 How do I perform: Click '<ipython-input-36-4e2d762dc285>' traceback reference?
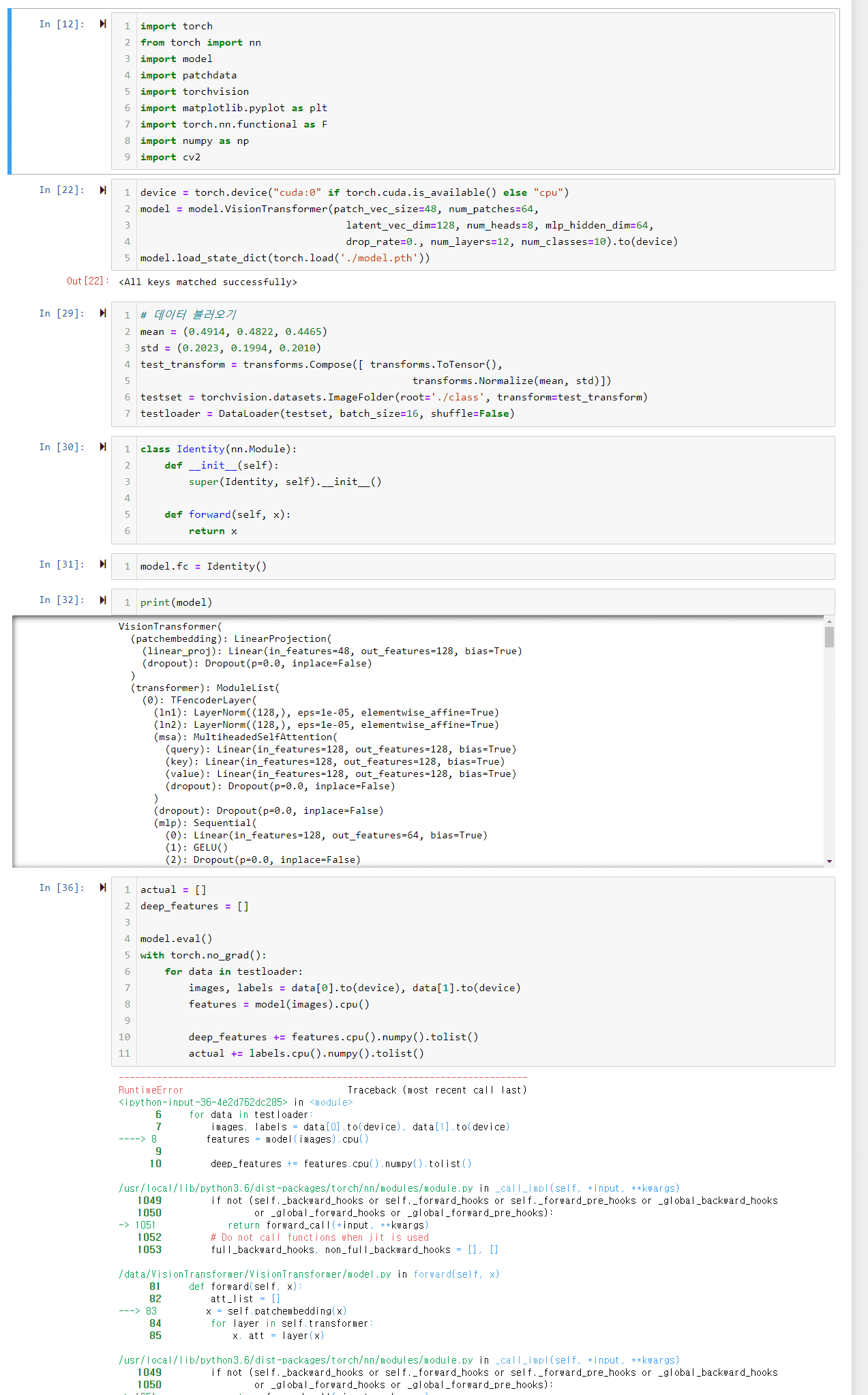click(x=203, y=1102)
